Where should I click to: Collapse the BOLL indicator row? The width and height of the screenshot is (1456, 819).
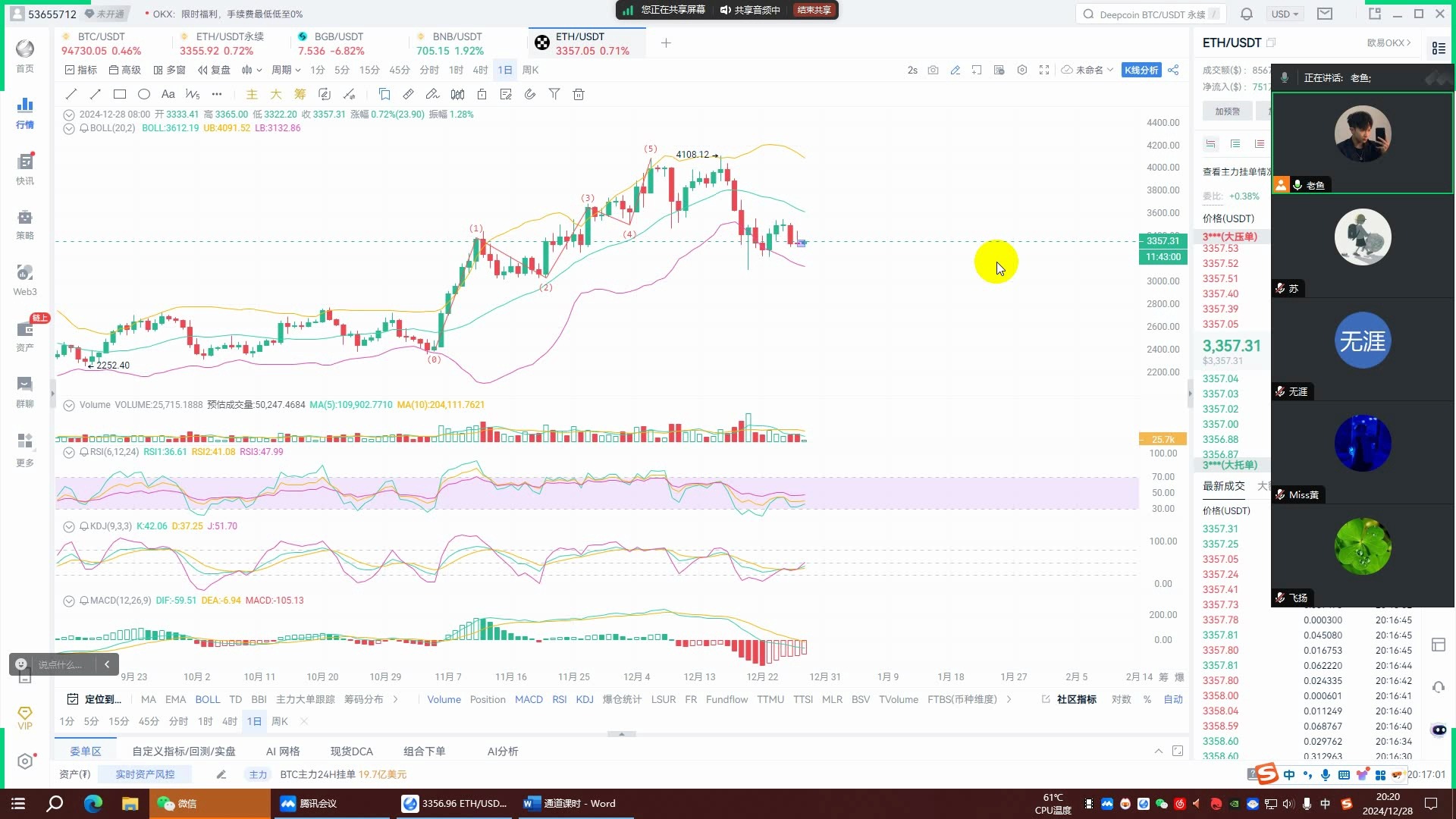click(x=69, y=129)
